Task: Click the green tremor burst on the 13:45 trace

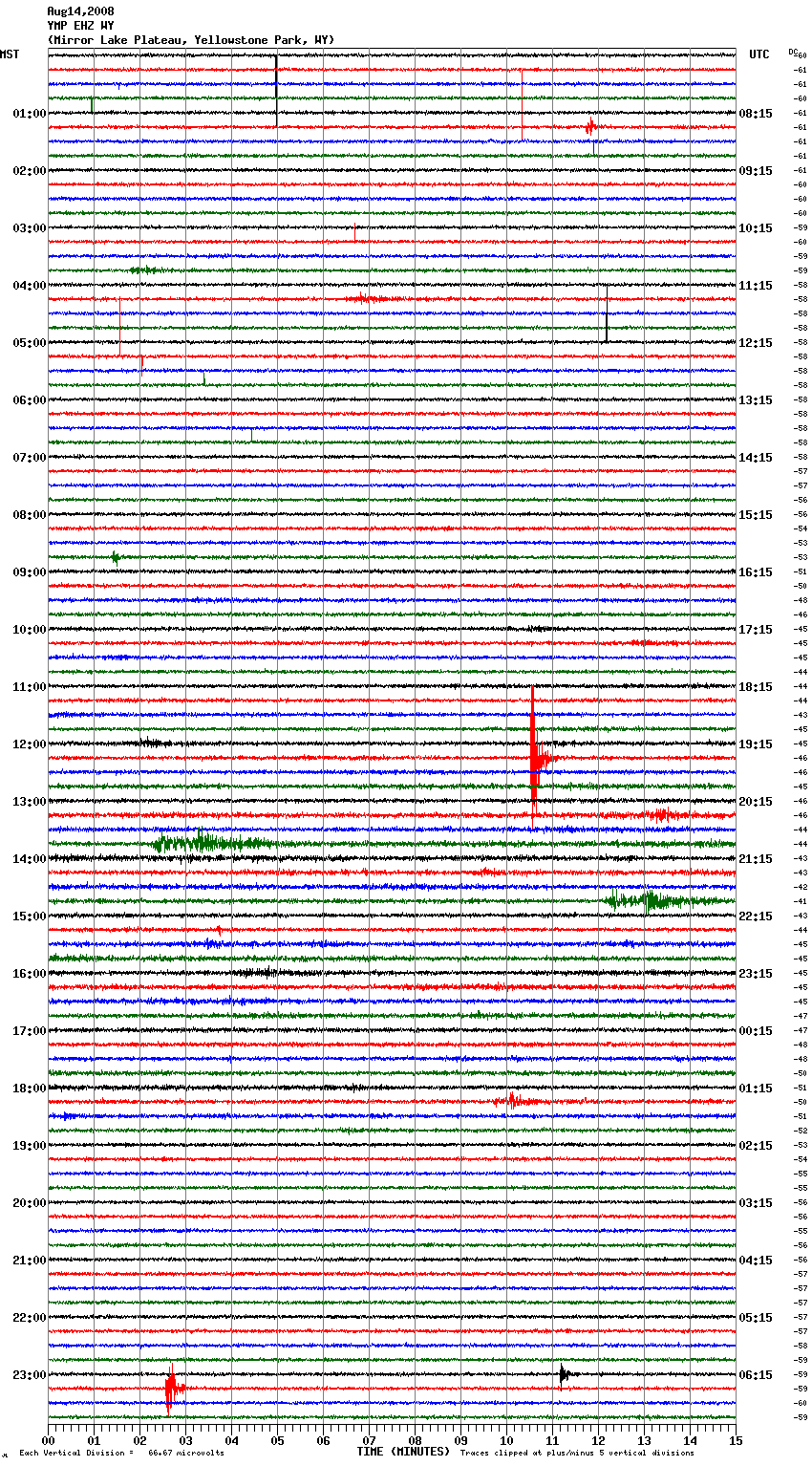Action: coord(212,843)
